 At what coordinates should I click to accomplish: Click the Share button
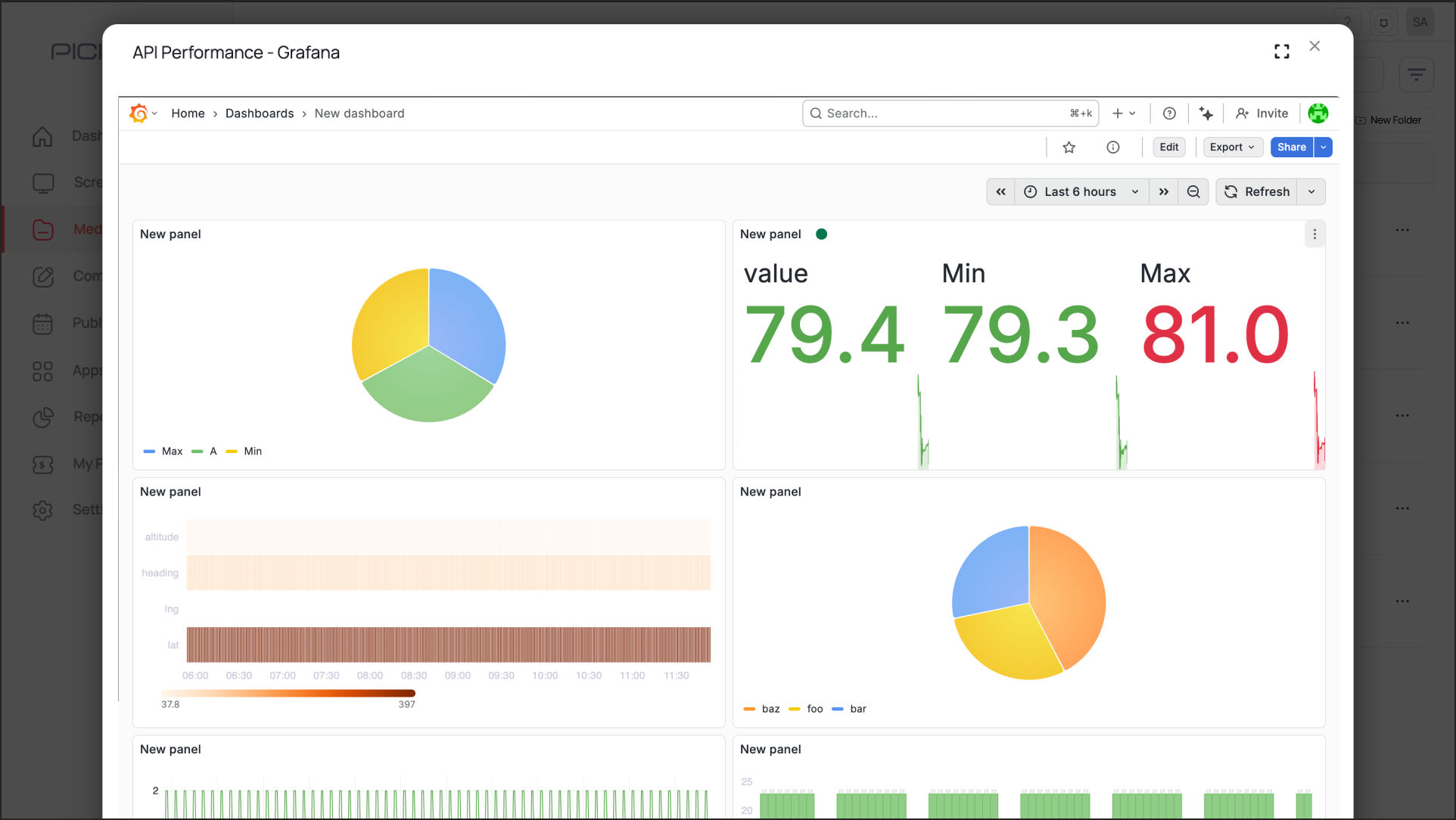pos(1291,148)
